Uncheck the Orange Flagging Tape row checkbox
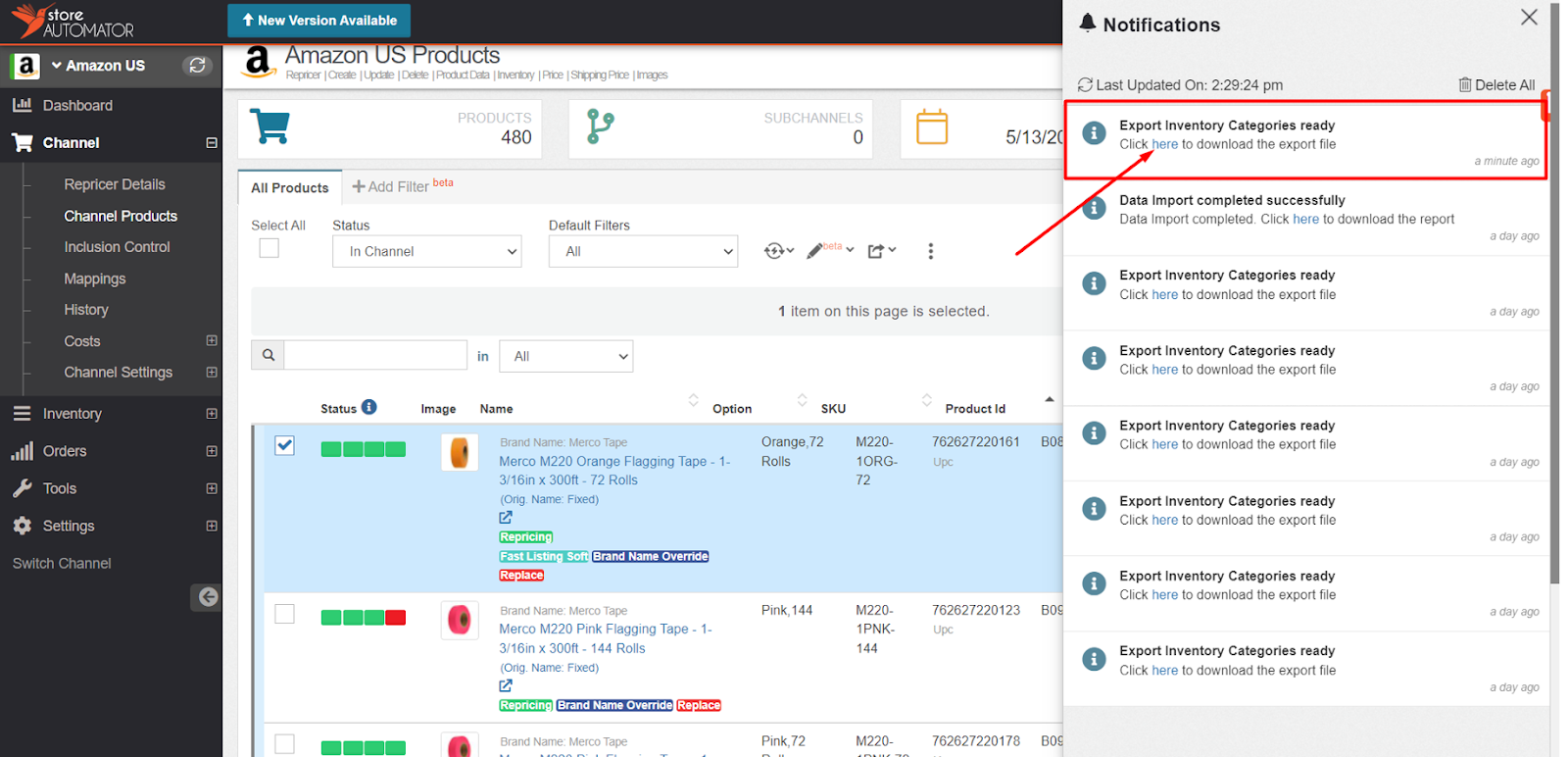The image size is (1568, 757). click(x=284, y=445)
